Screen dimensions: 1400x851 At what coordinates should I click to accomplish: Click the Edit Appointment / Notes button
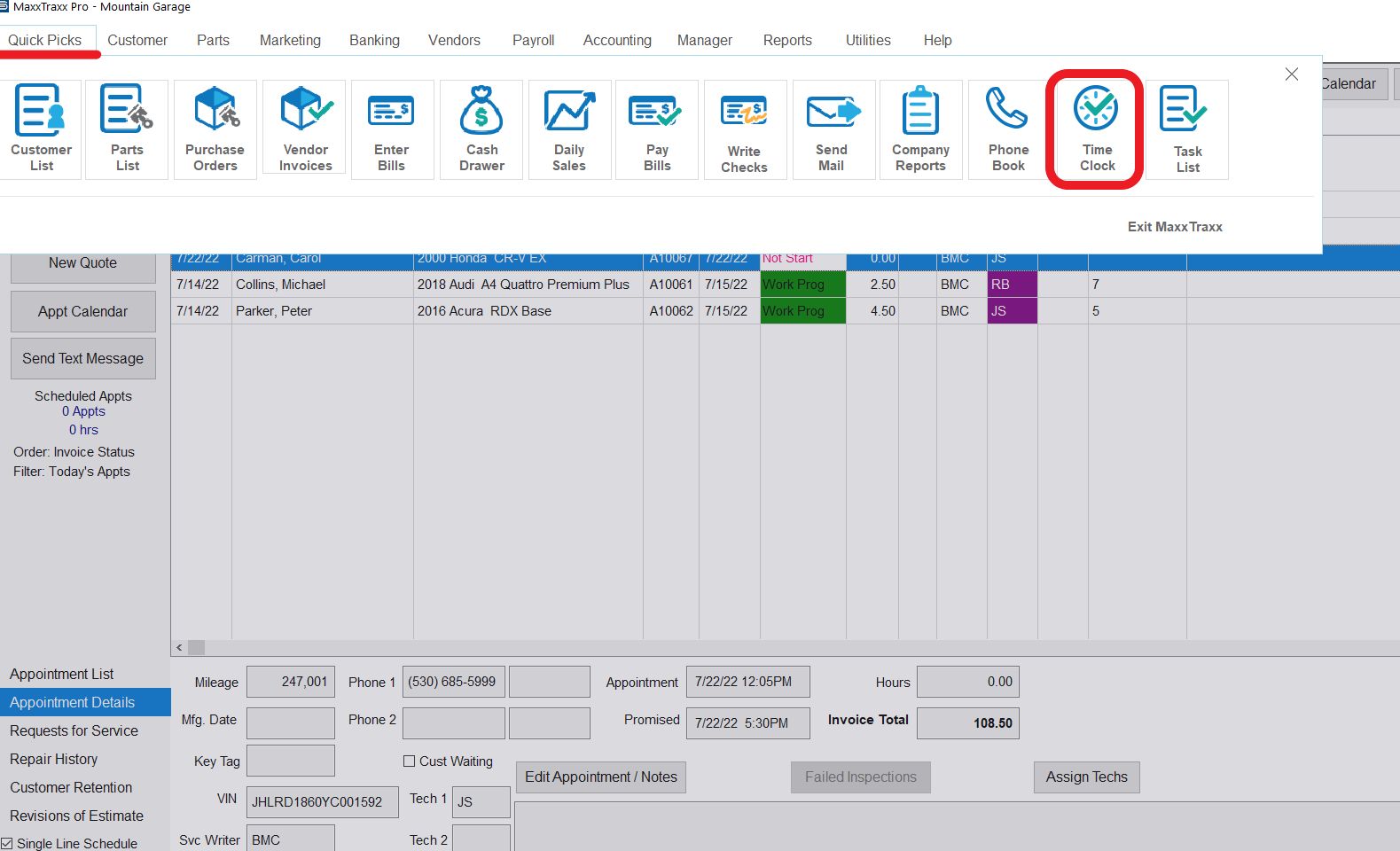[x=601, y=777]
